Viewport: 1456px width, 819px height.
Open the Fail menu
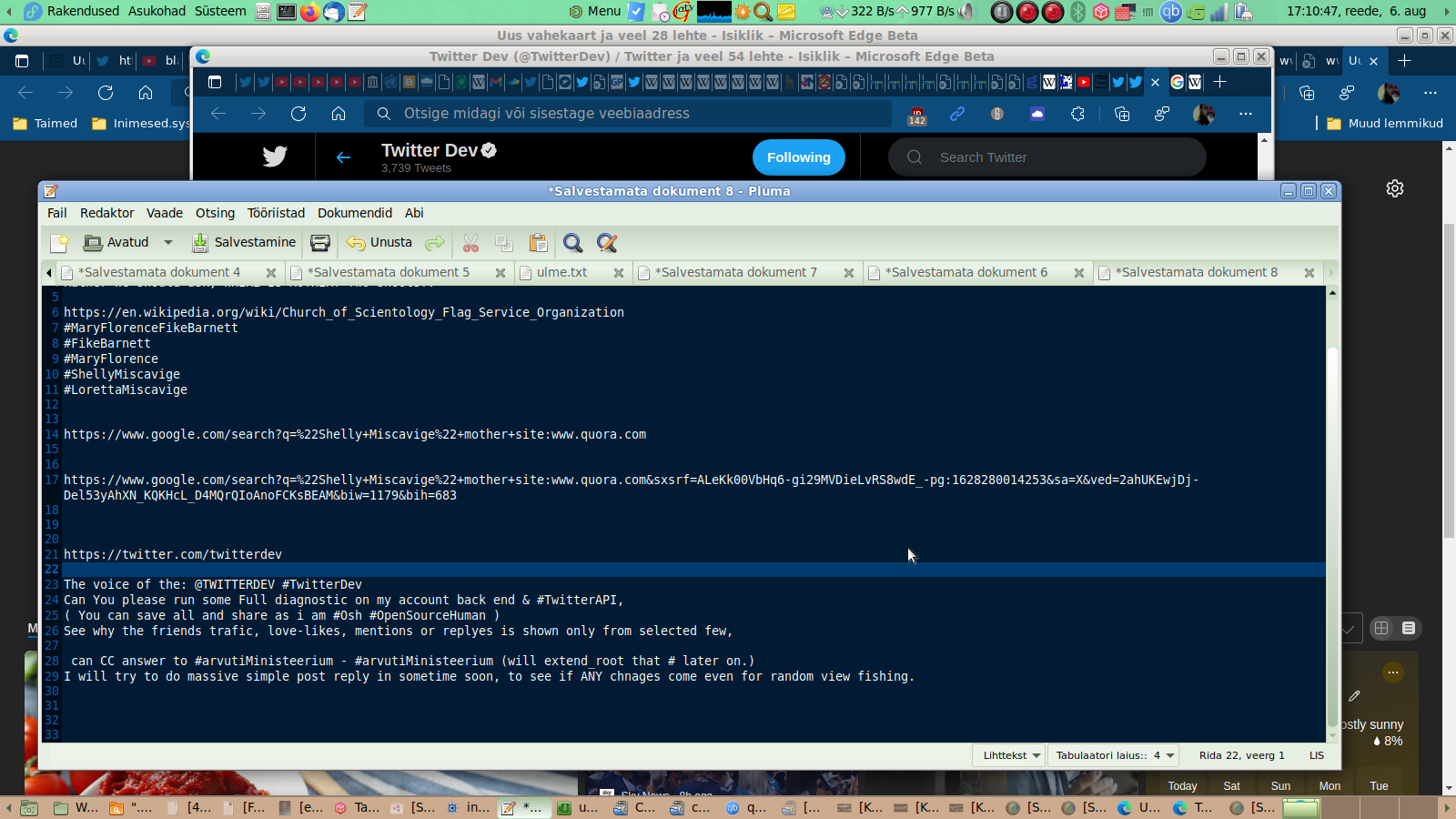[x=57, y=213]
